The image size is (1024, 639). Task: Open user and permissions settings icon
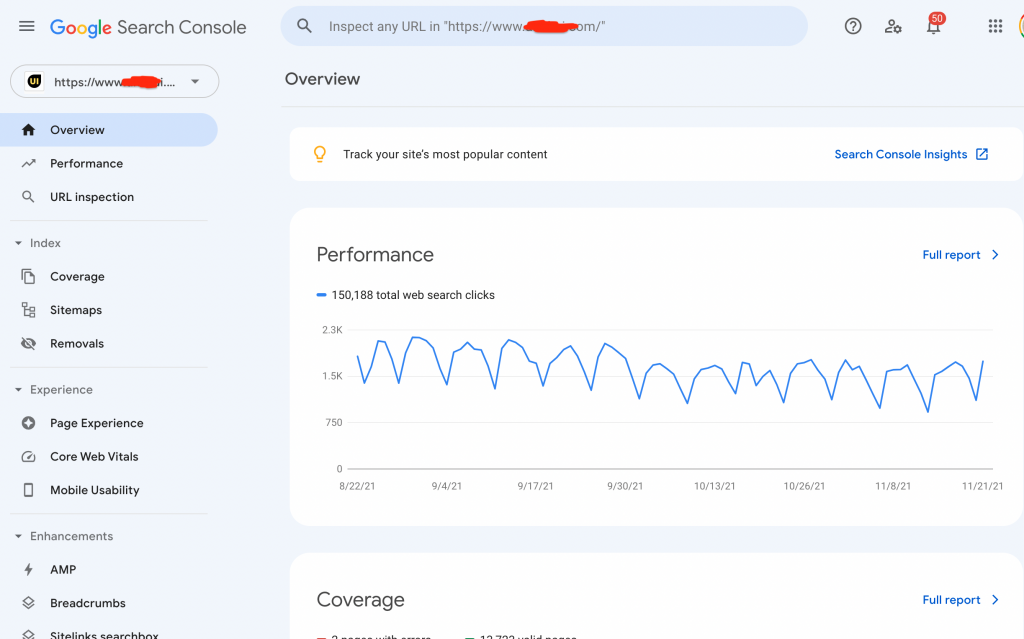(893, 26)
